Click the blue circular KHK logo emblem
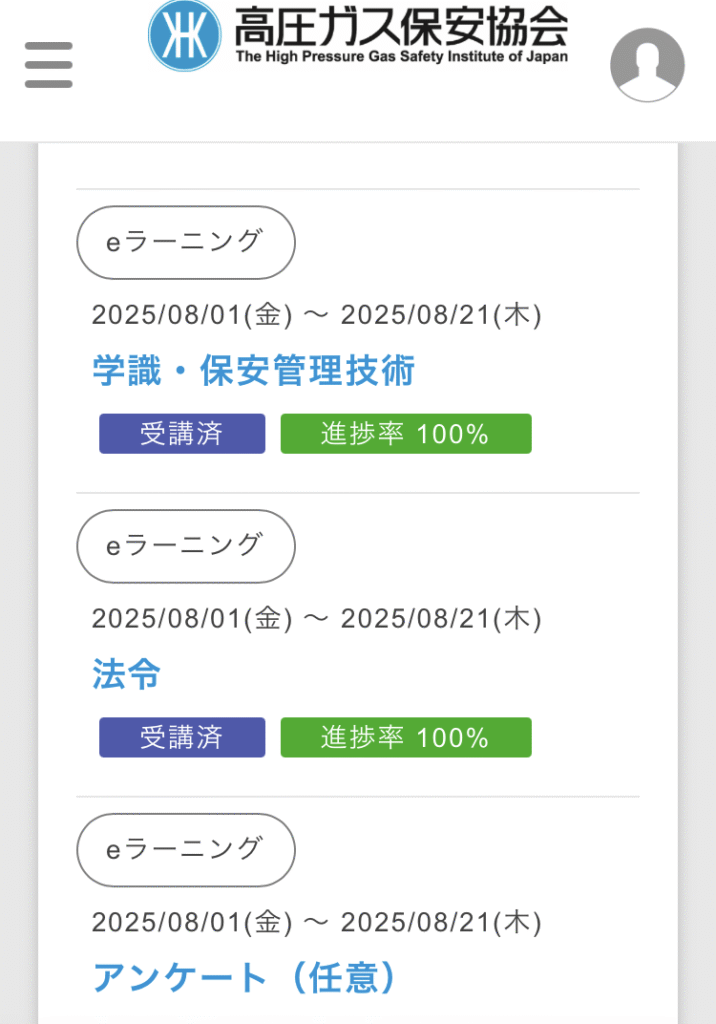 (185, 35)
